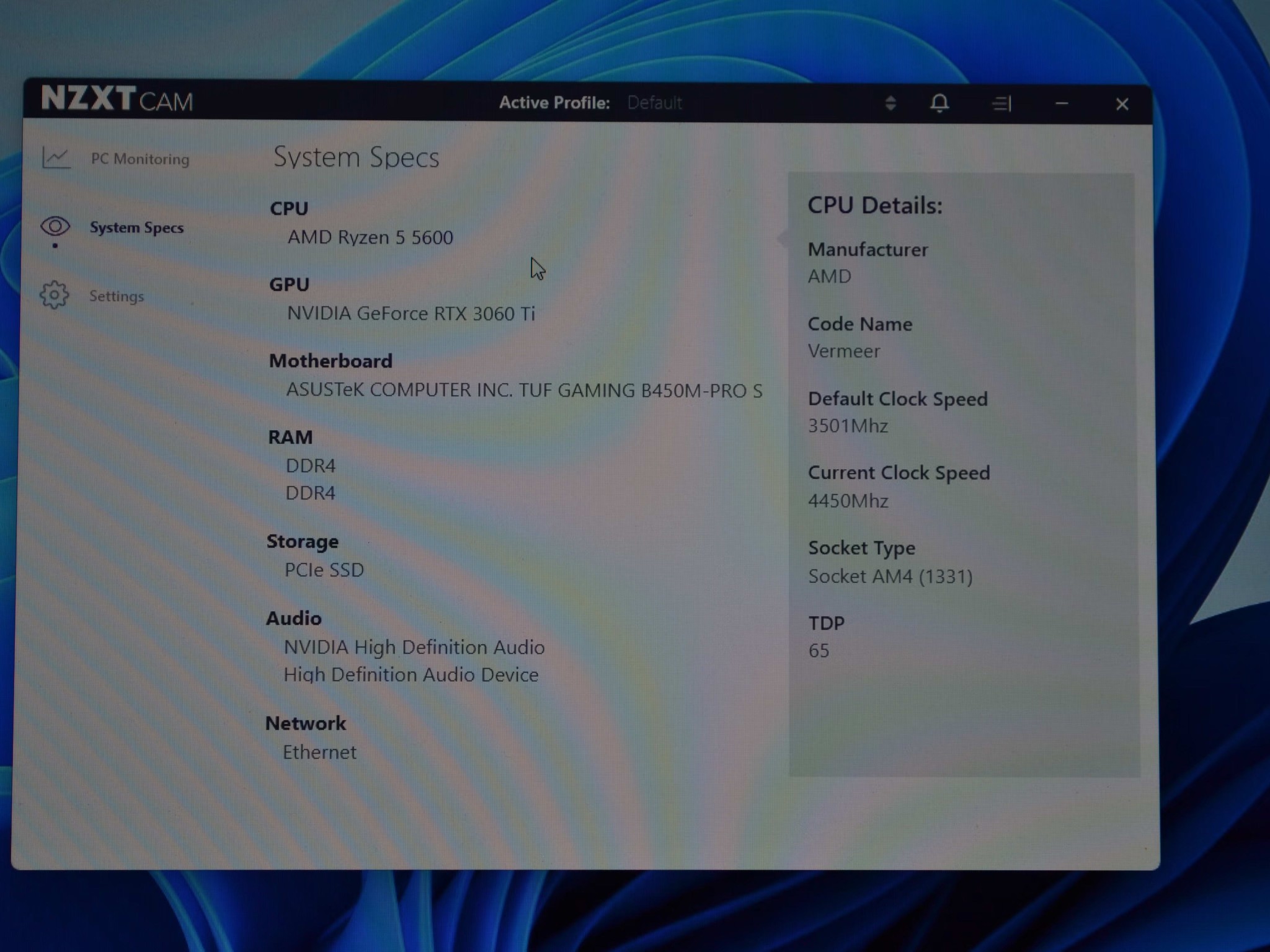The height and width of the screenshot is (952, 1270).
Task: Select NVIDIA GeForce RTX 3060 Ti entry
Action: coord(411,314)
